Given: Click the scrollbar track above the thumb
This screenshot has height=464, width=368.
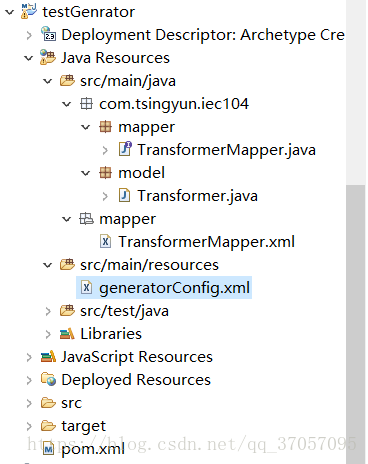Looking at the screenshot, I should pos(356,92).
